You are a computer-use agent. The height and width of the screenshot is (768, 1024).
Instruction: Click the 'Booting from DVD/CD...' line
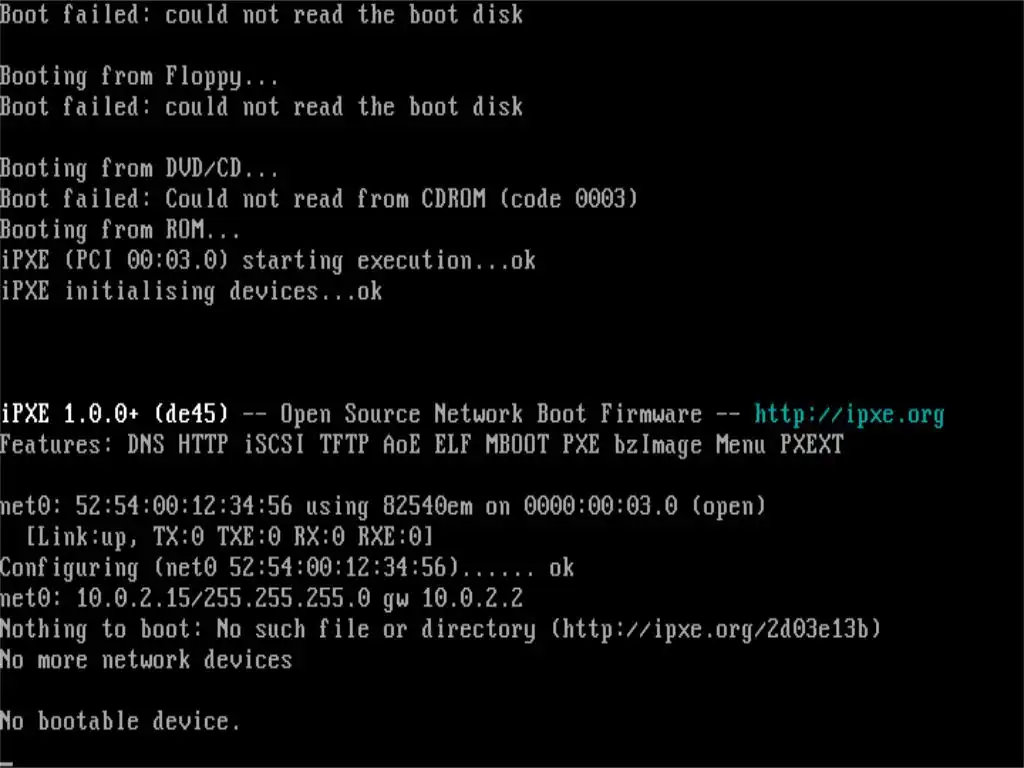[139, 168]
